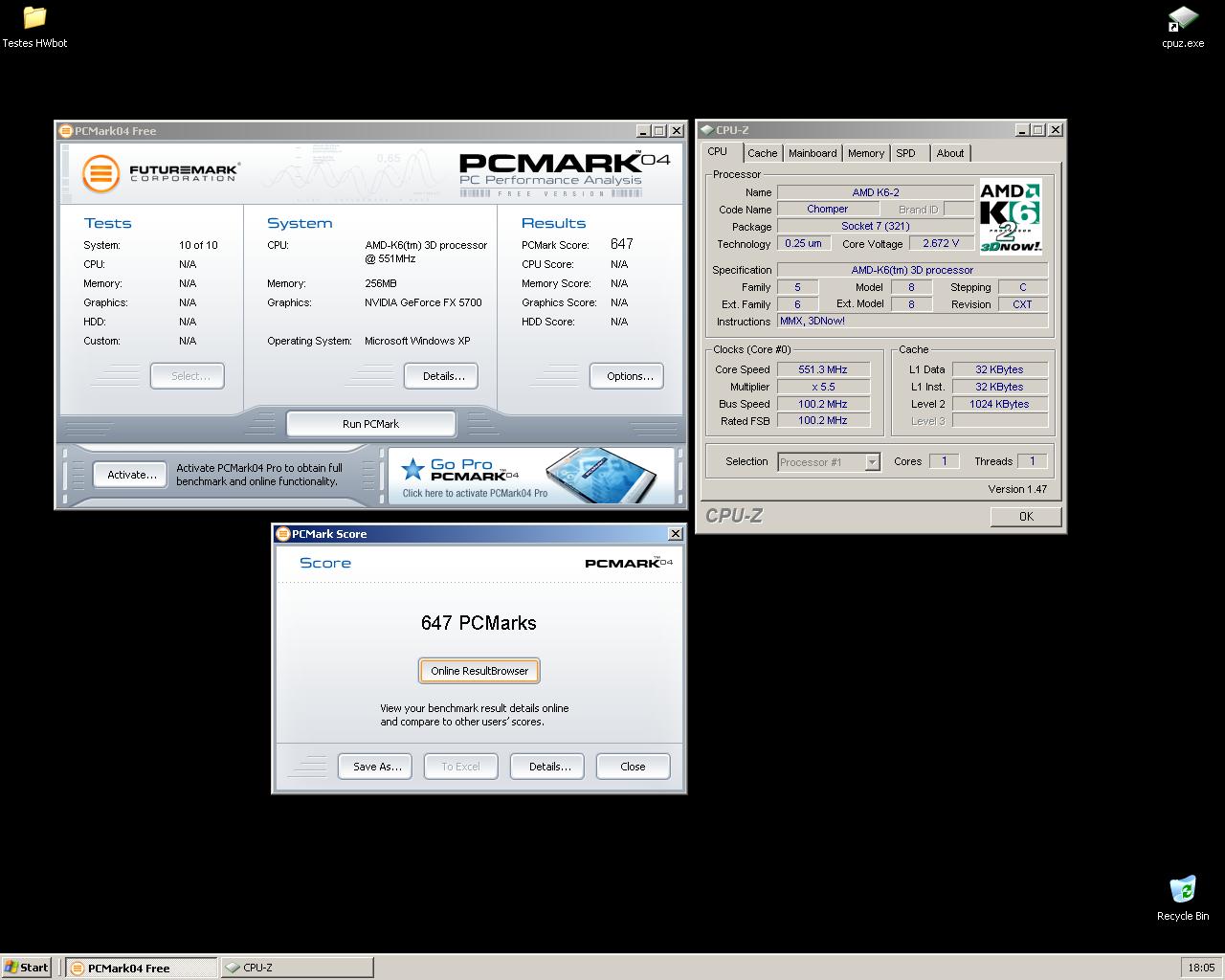Click the CPU-Z title bar icon
The image size is (1225, 980).
pos(706,130)
